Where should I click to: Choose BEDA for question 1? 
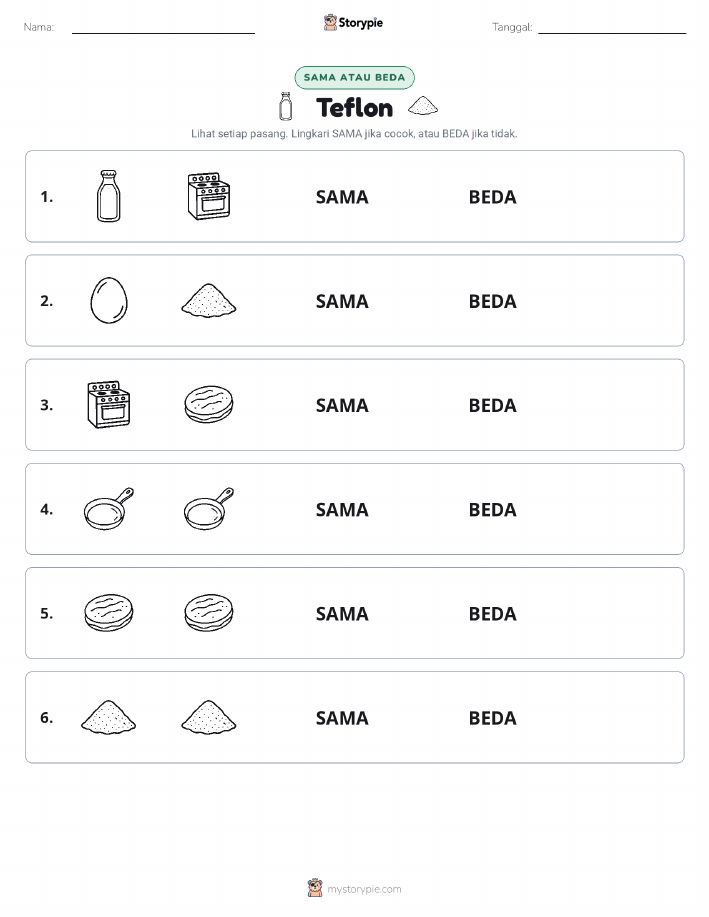pos(493,197)
